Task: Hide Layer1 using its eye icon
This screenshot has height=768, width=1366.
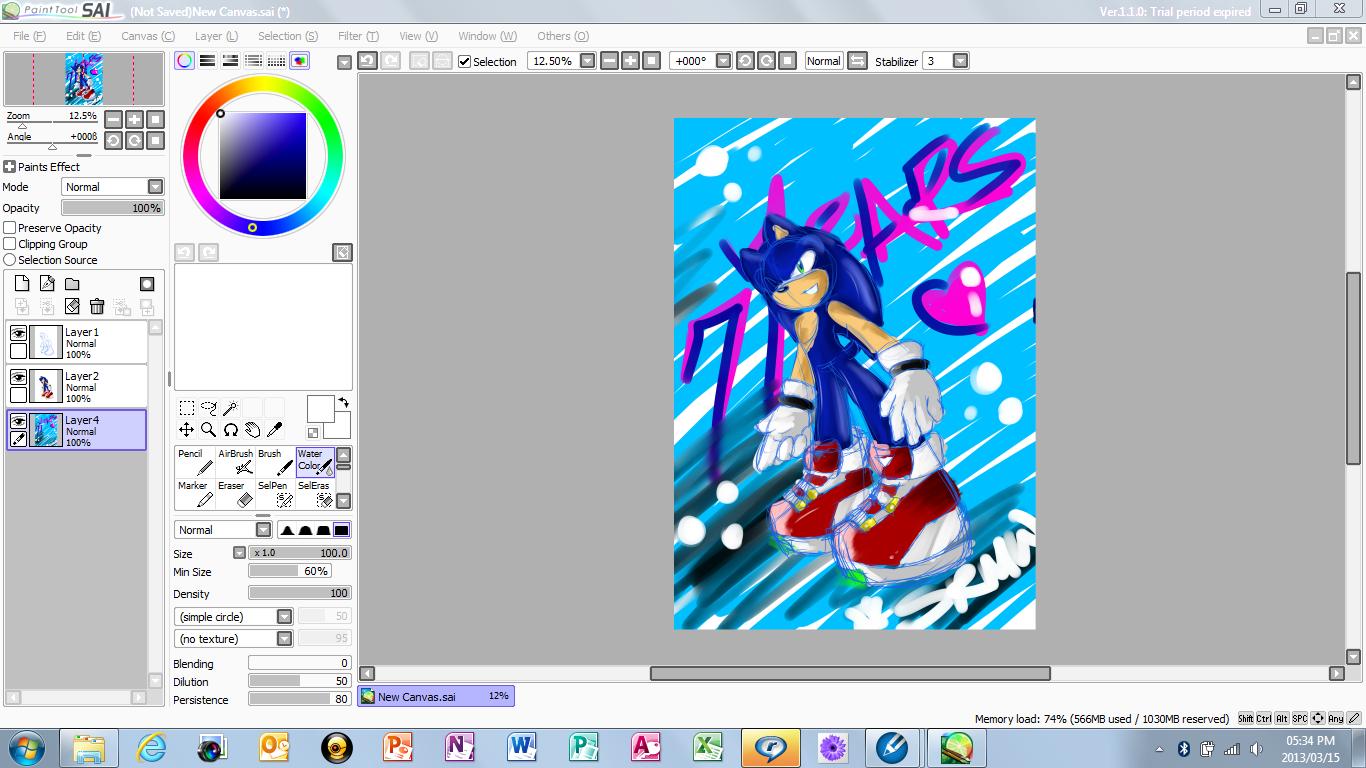Action: pos(18,333)
